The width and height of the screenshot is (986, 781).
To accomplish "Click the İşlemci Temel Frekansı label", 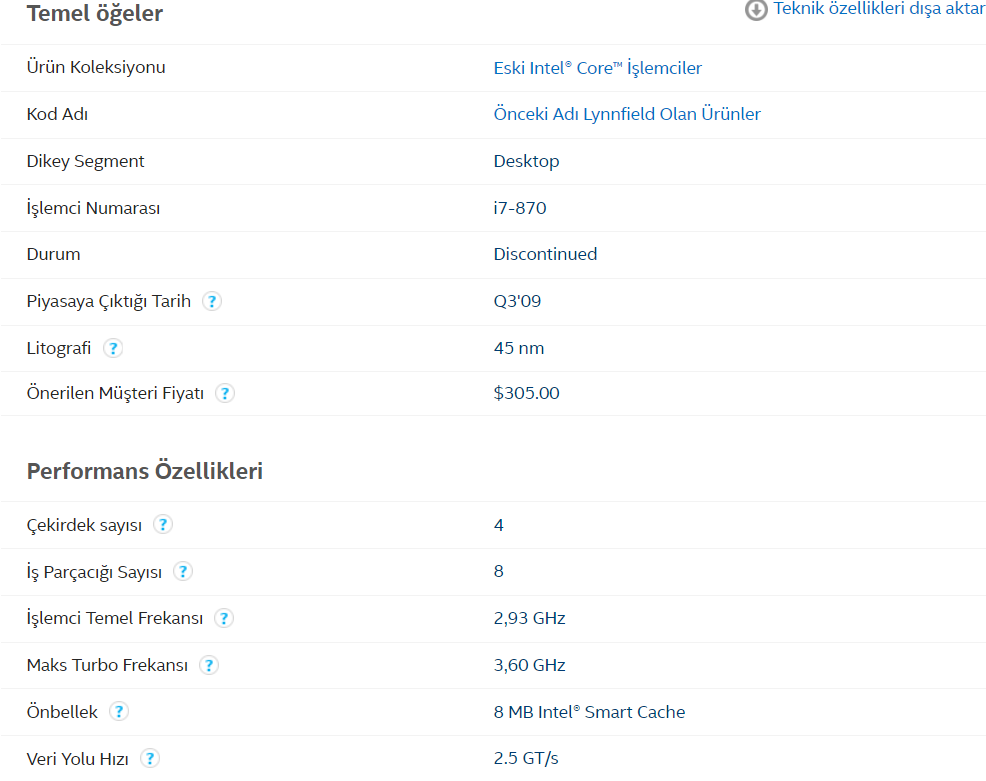I will [x=115, y=618].
